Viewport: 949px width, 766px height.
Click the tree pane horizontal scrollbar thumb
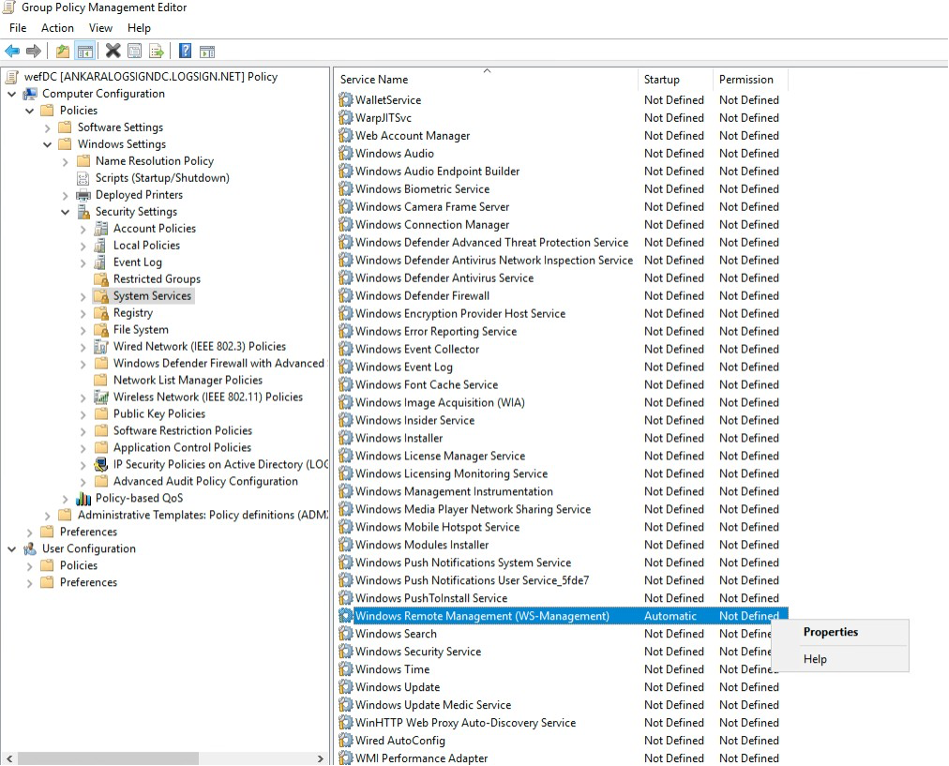tap(108, 758)
